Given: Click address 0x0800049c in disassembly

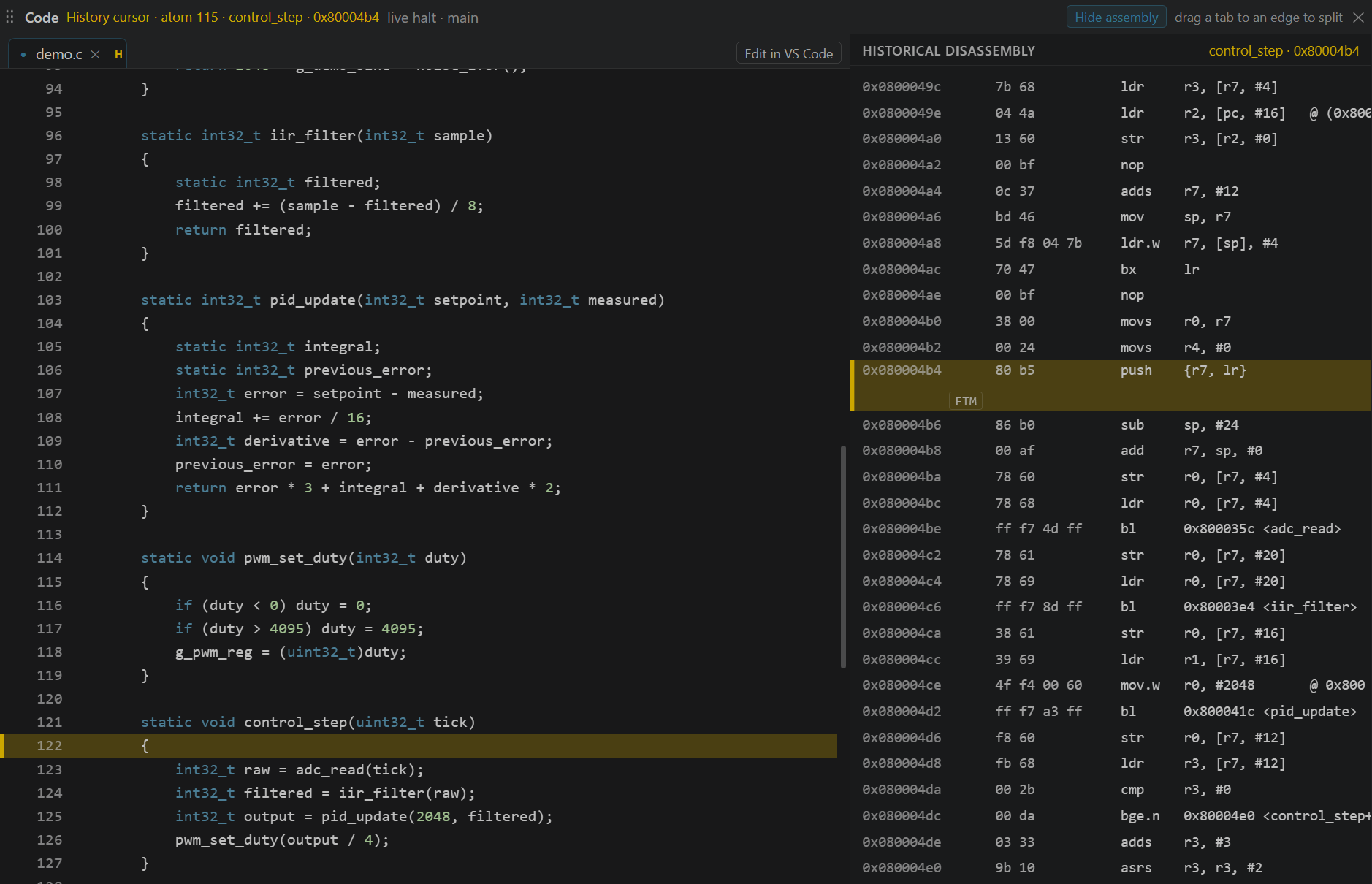Looking at the screenshot, I should tap(902, 86).
